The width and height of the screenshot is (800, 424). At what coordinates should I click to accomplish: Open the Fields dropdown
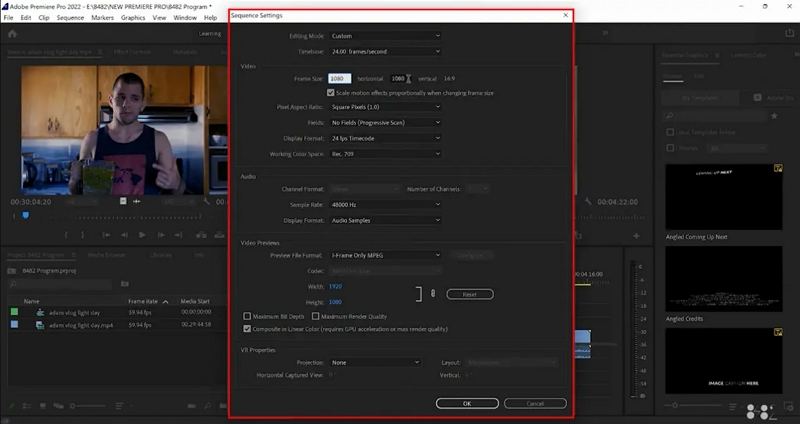tap(385, 123)
